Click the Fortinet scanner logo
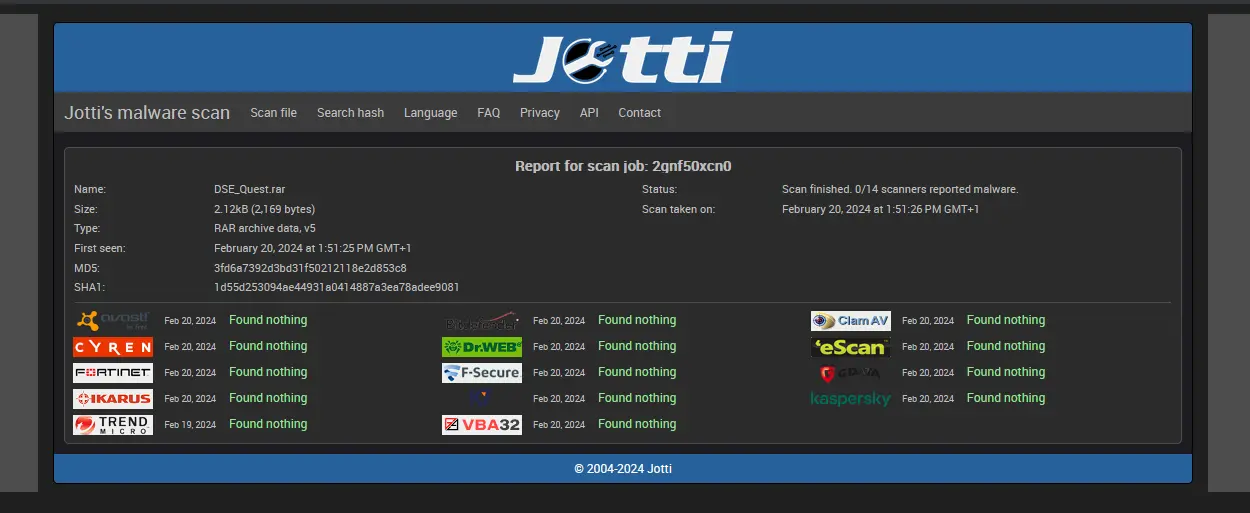1250x513 pixels. point(113,373)
